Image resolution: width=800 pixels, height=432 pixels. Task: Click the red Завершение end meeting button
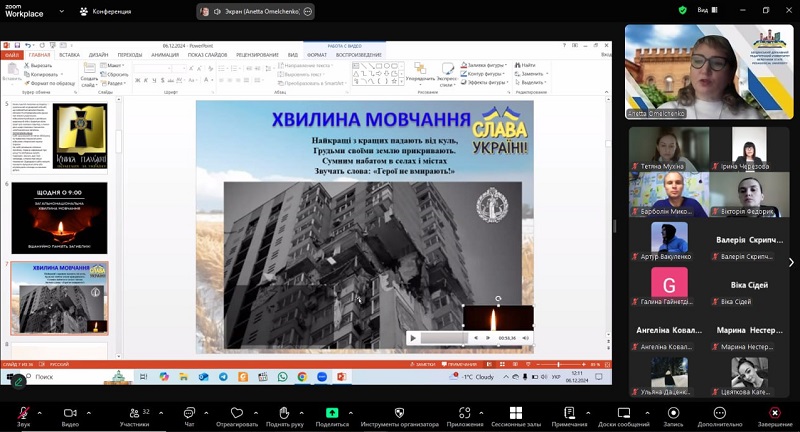(774, 416)
